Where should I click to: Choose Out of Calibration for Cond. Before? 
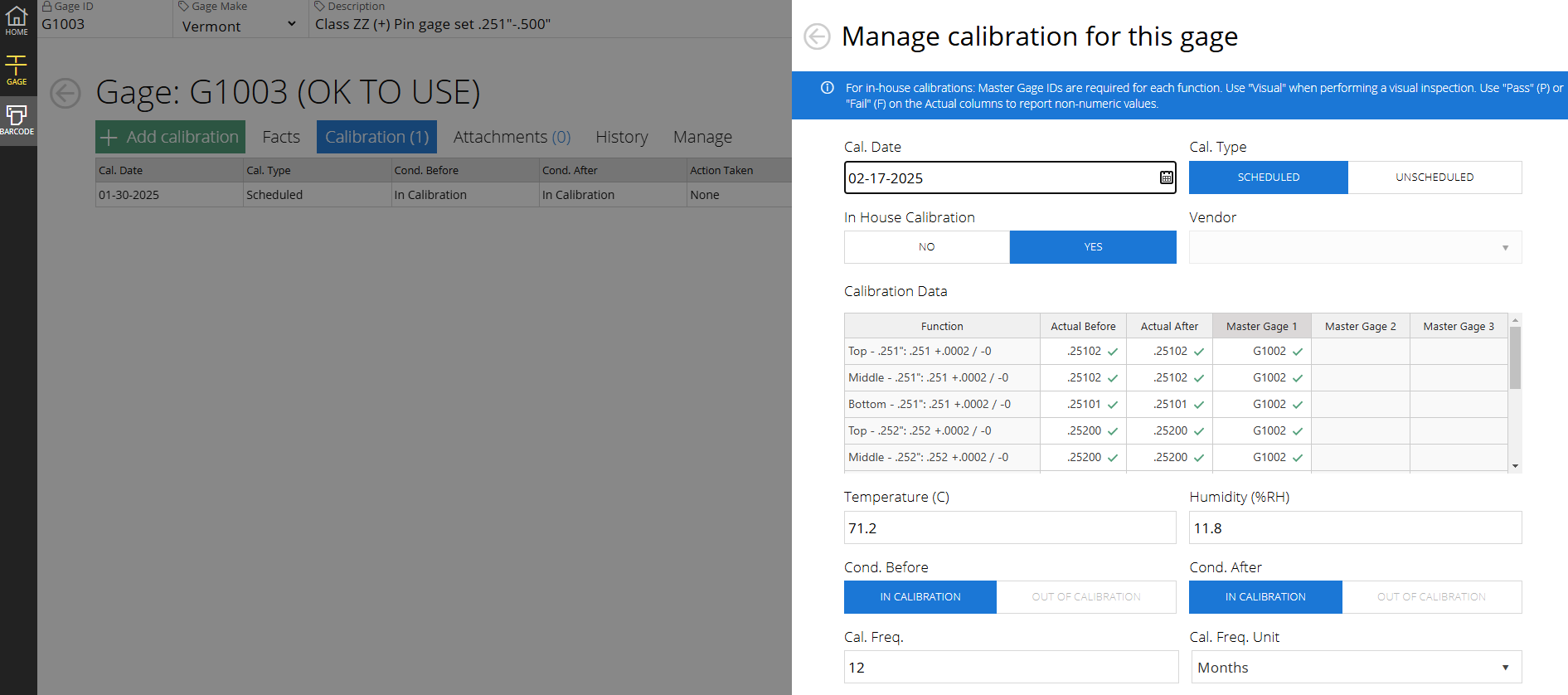1085,597
